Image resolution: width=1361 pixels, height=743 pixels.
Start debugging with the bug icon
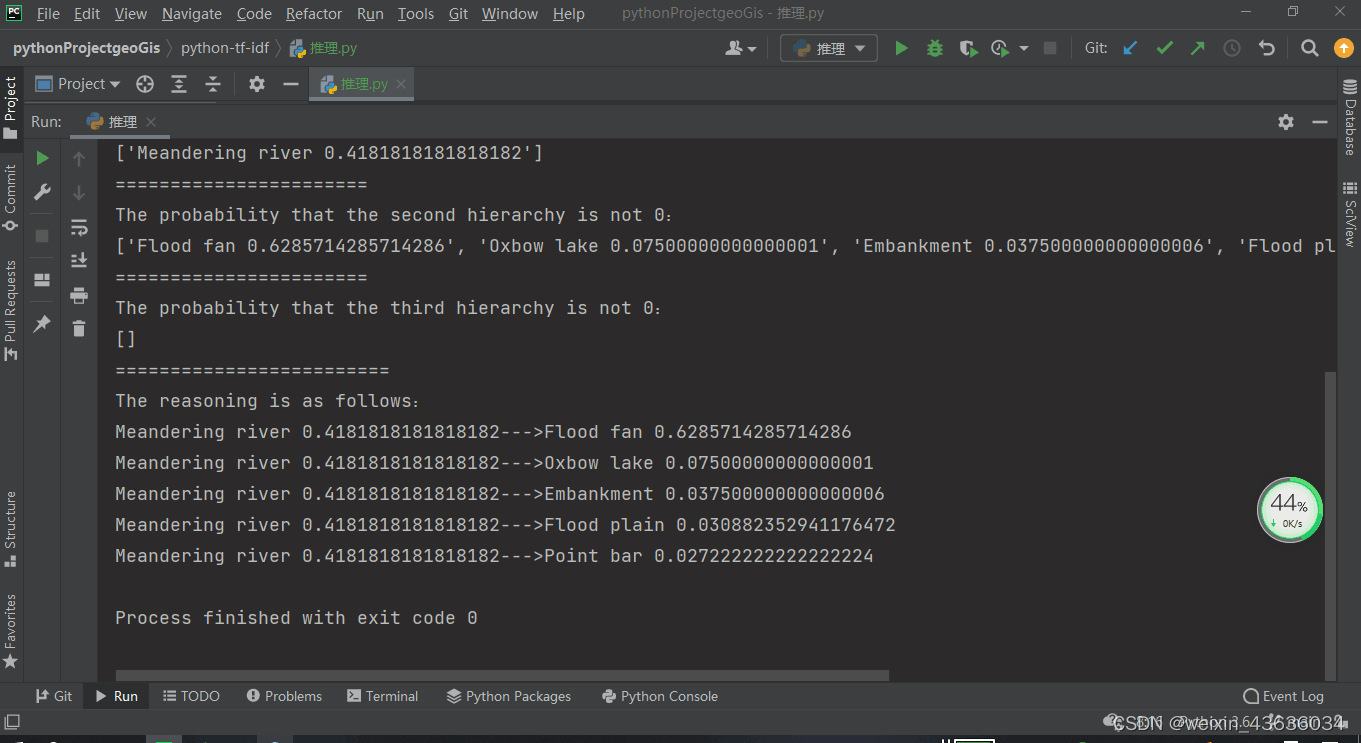(935, 48)
